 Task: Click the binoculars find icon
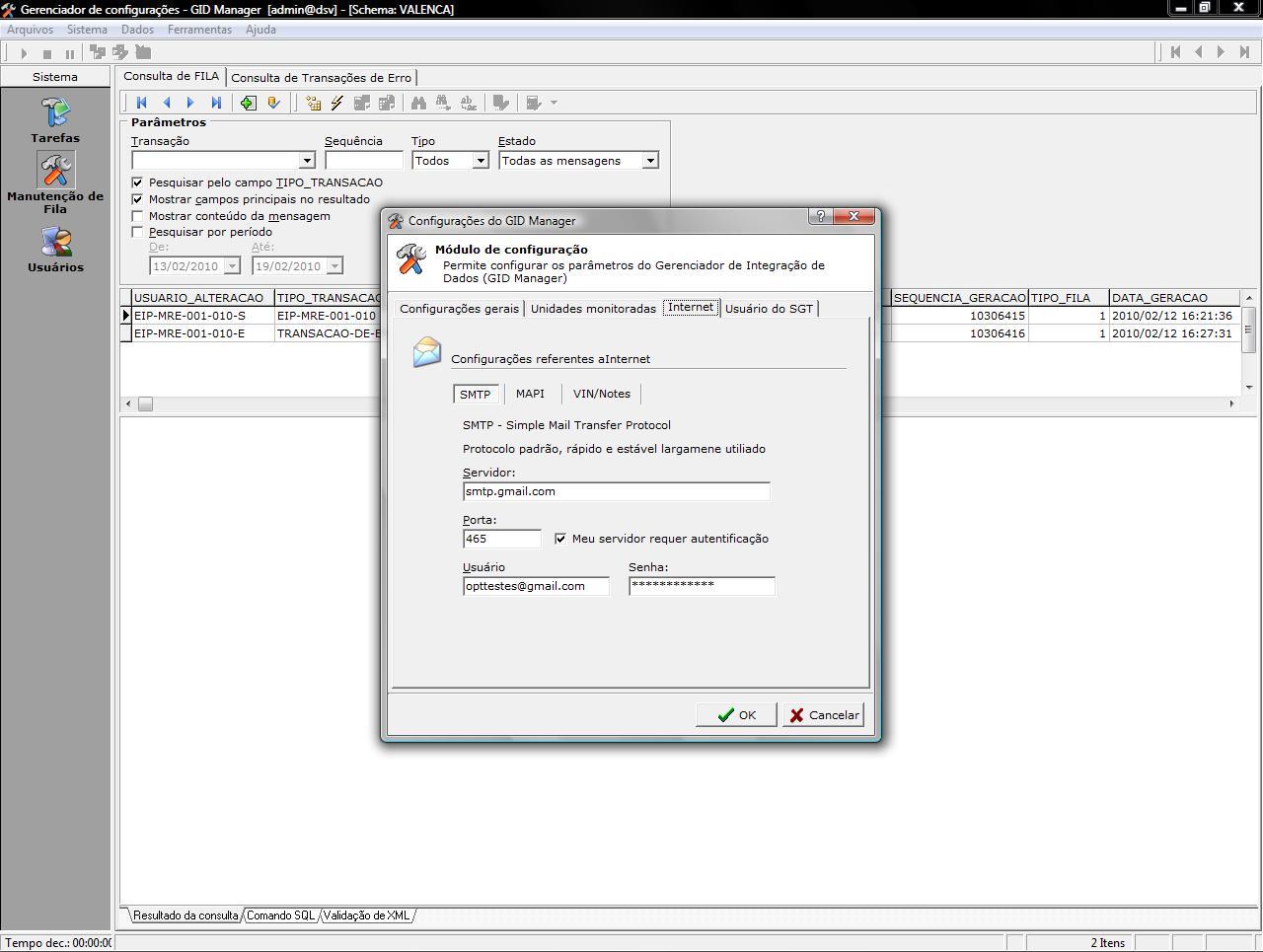(x=418, y=103)
